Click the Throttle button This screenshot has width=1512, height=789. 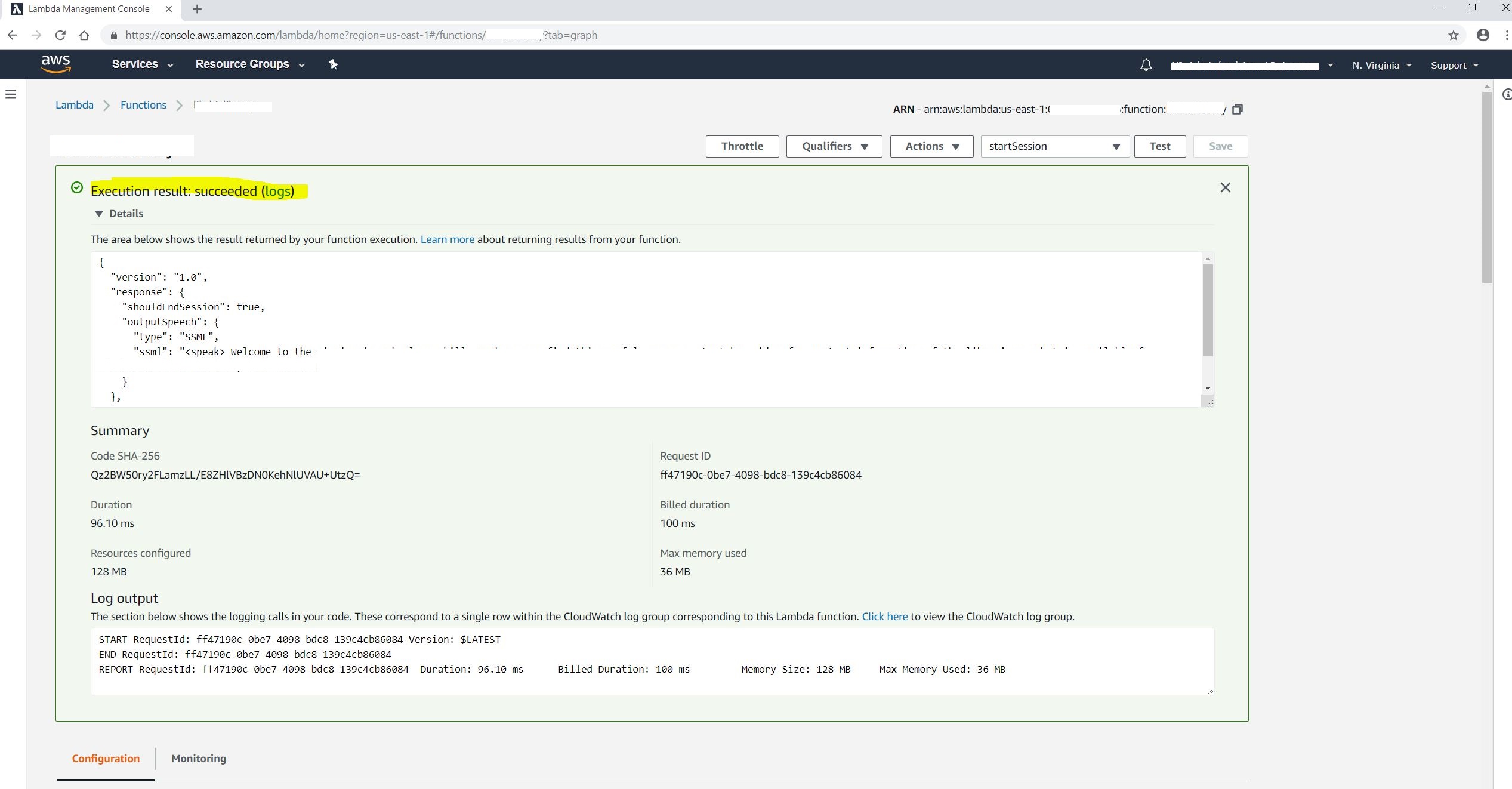pyautogui.click(x=742, y=146)
